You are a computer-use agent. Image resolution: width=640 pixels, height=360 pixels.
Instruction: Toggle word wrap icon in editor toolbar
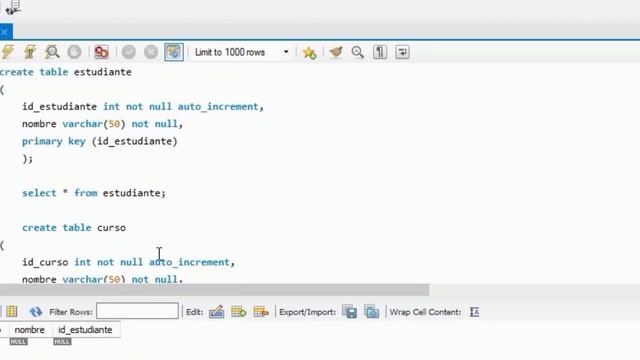coord(402,52)
